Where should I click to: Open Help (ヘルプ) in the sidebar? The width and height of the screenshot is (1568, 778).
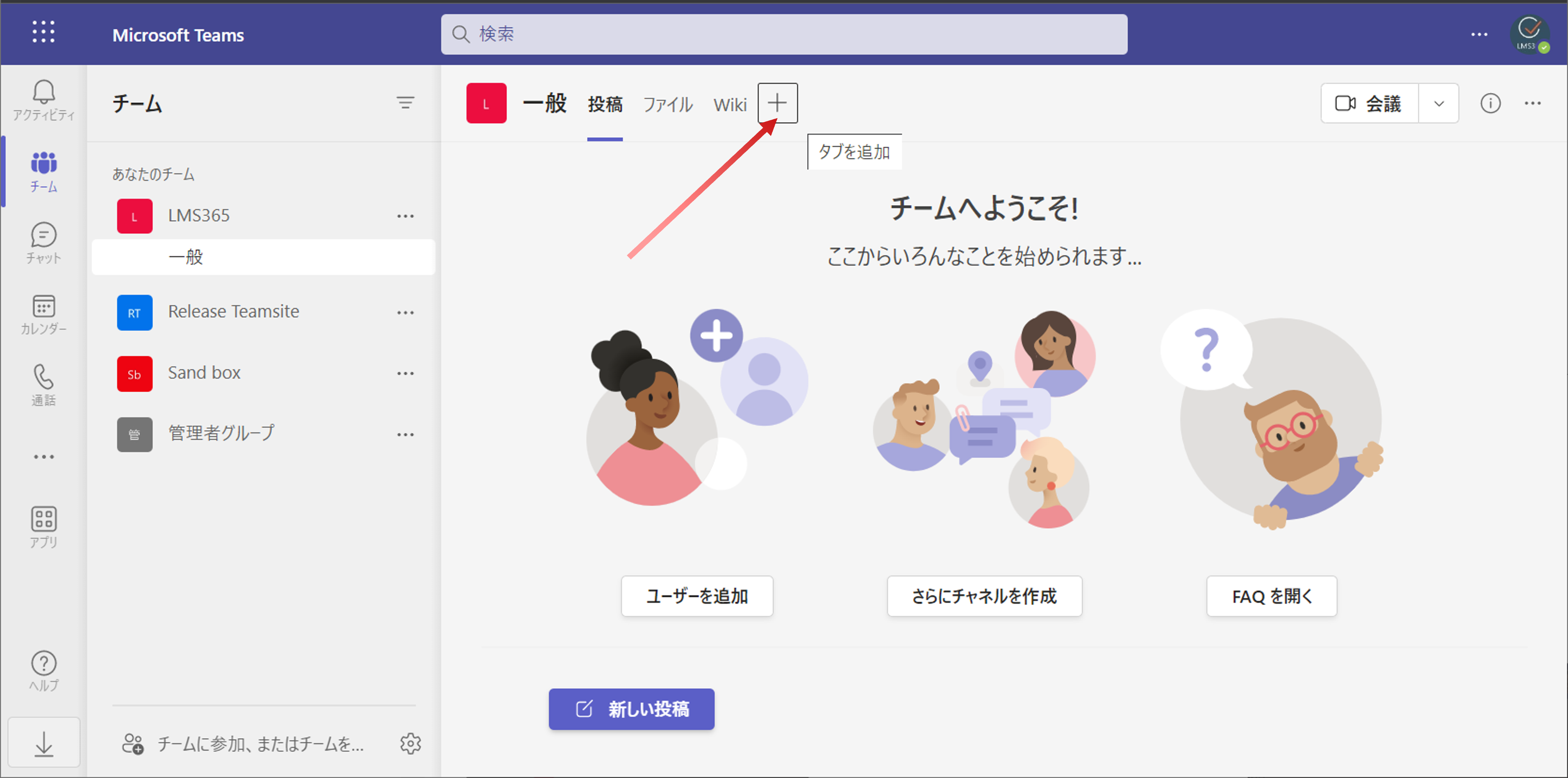(43, 671)
